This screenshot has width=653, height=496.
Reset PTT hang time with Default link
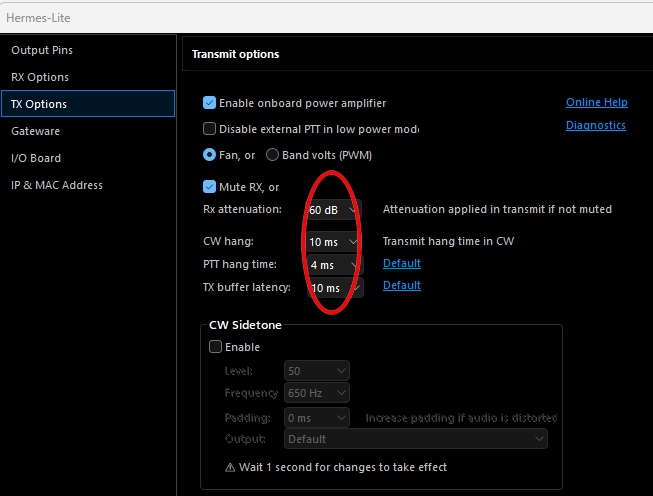point(402,263)
